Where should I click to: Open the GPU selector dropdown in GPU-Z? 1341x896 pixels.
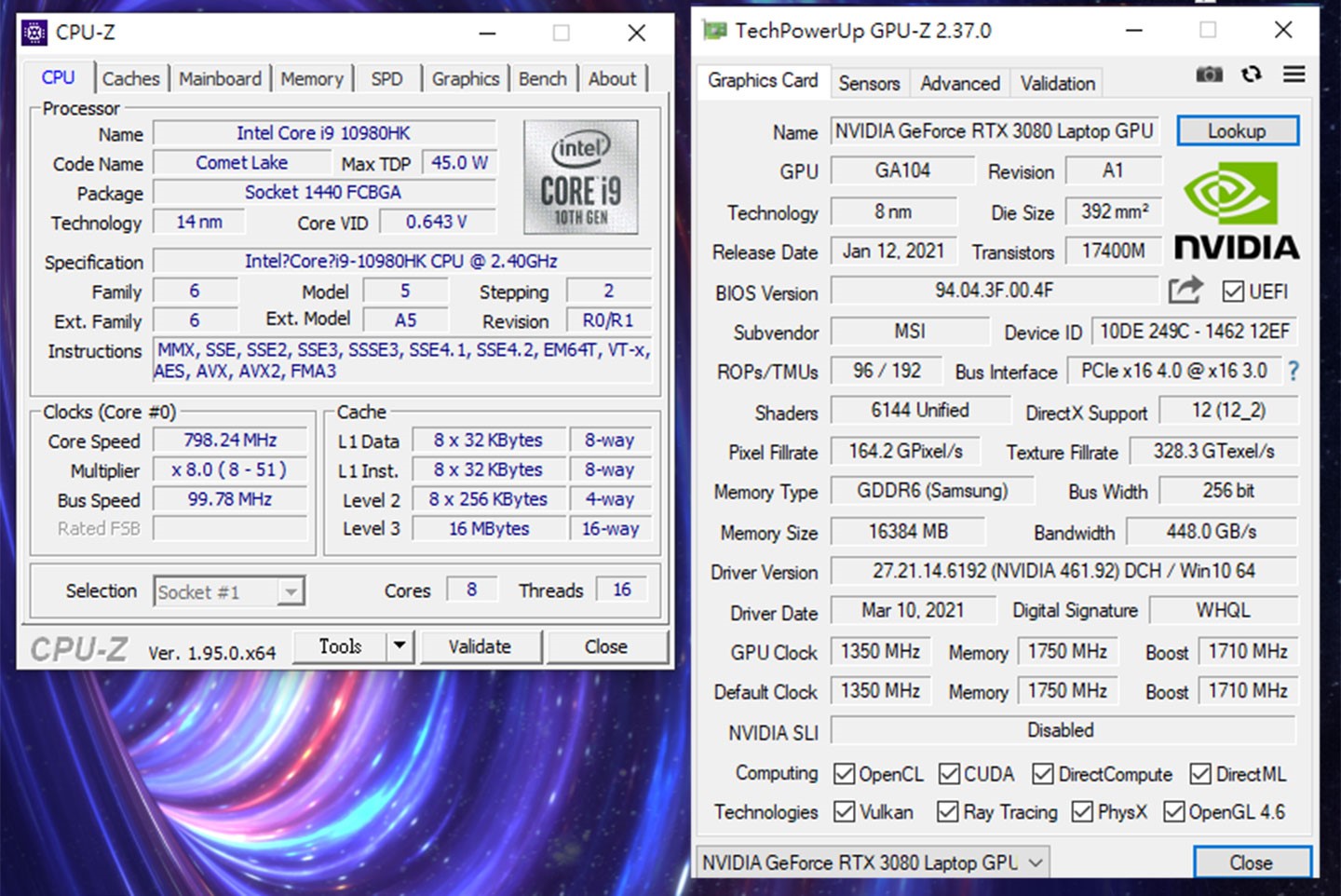874,862
